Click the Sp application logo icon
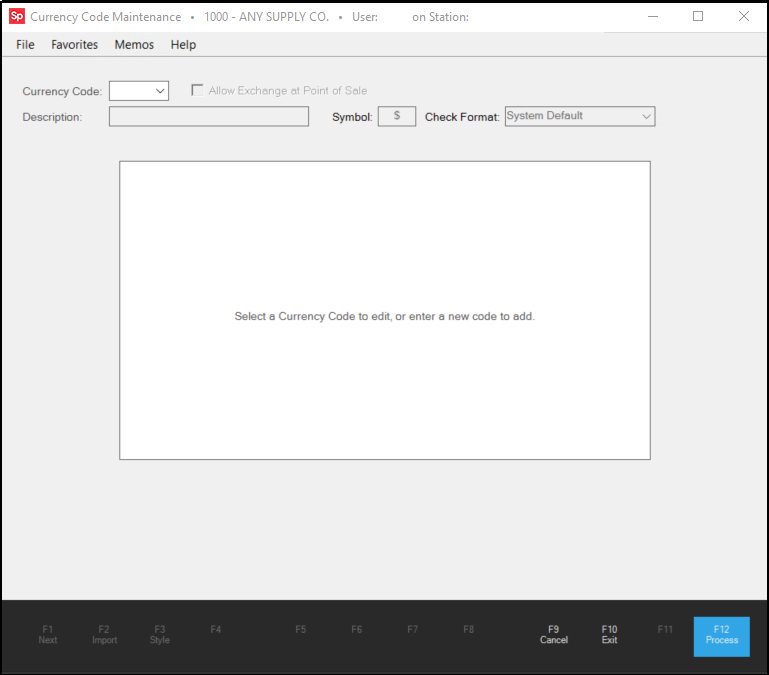 17,16
